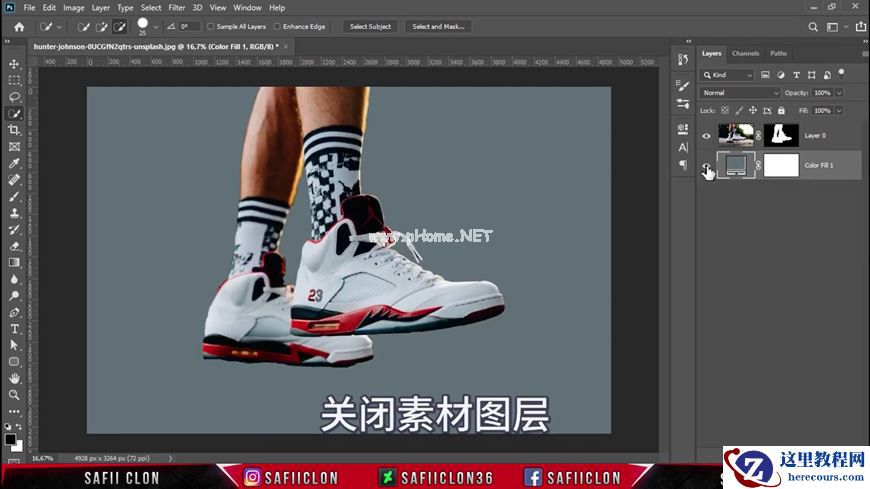
Task: Select the Pen tool
Action: coord(14,312)
